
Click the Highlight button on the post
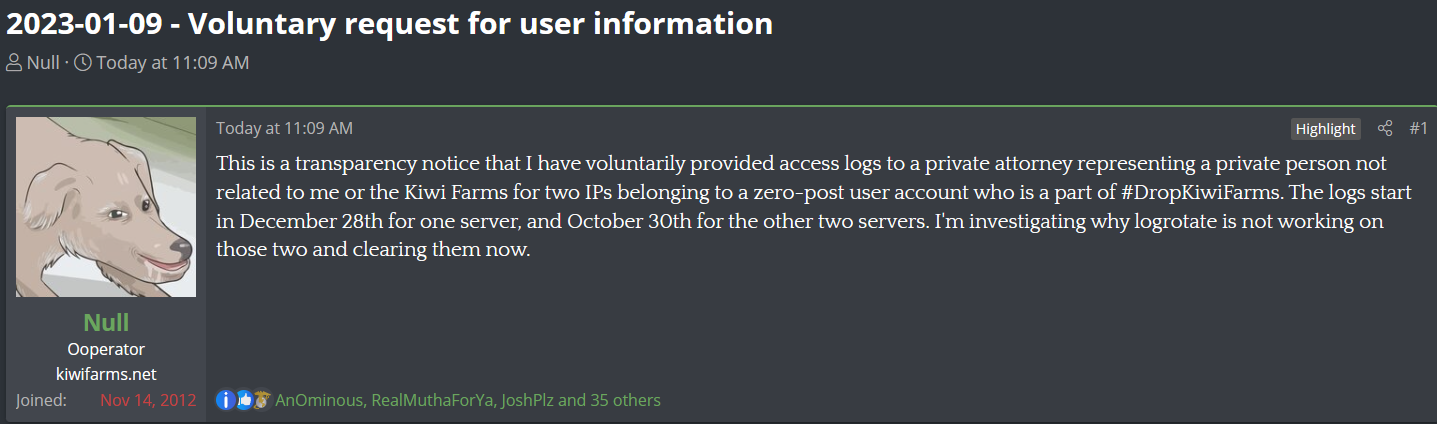pos(1325,128)
